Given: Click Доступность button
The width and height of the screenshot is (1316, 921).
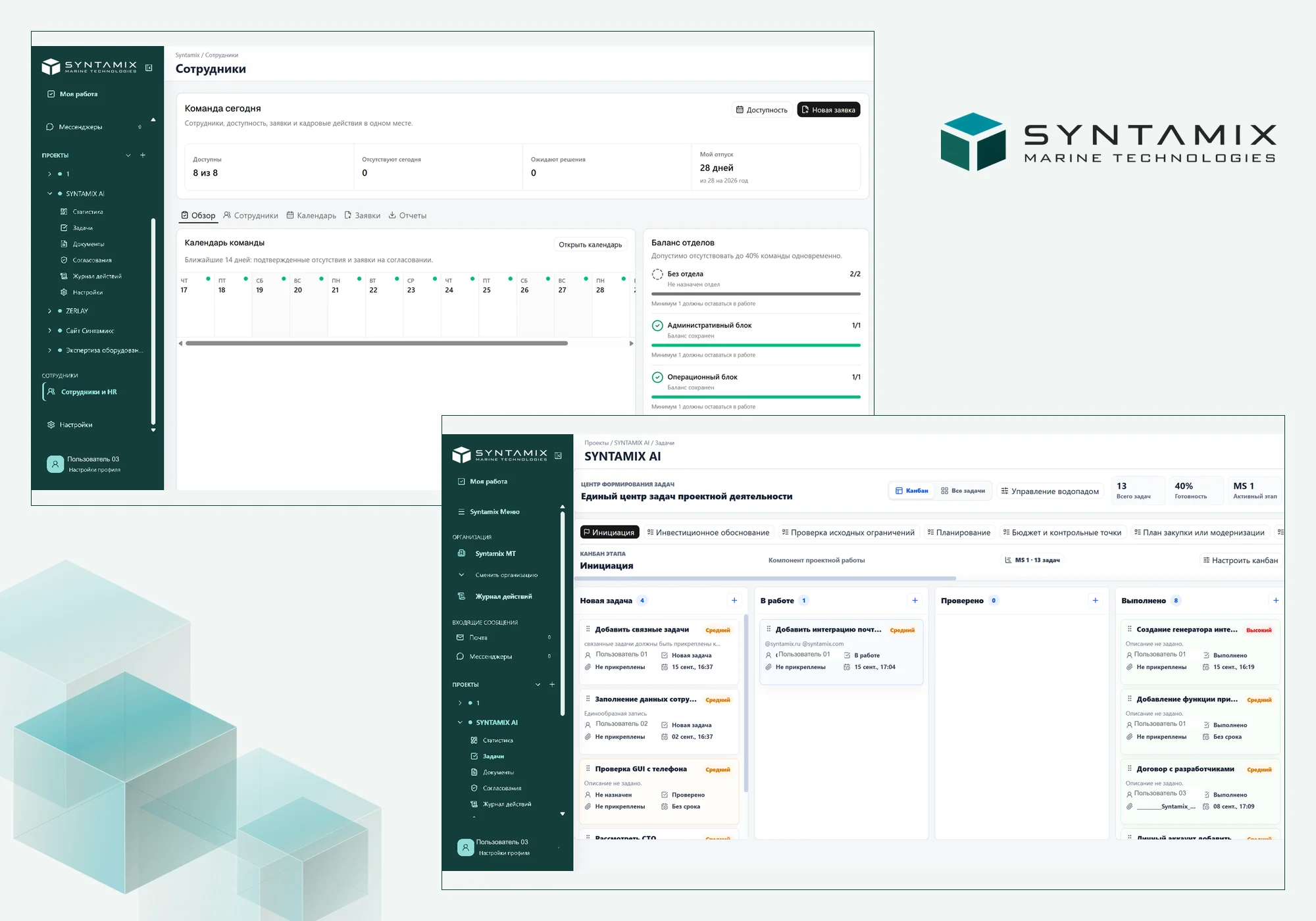Looking at the screenshot, I should tap(762, 110).
